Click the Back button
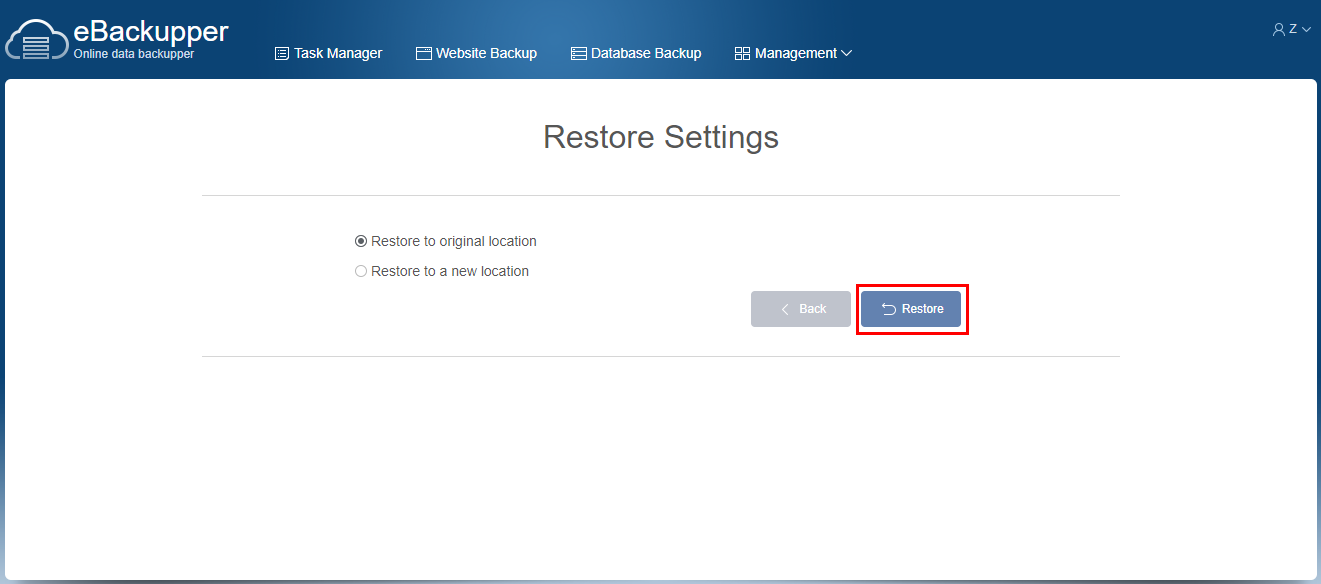Viewport: 1321px width, 584px height. click(x=801, y=309)
